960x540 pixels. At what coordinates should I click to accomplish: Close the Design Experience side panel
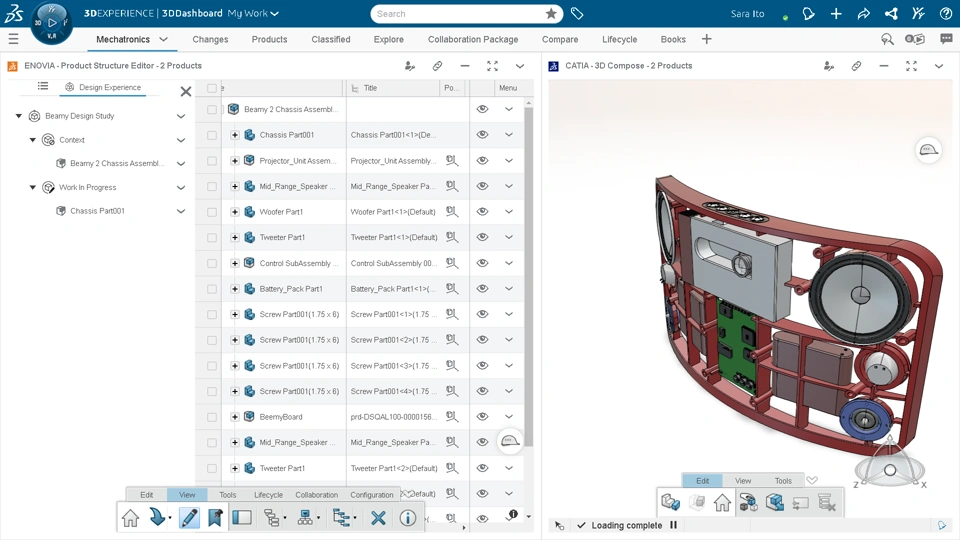[186, 92]
